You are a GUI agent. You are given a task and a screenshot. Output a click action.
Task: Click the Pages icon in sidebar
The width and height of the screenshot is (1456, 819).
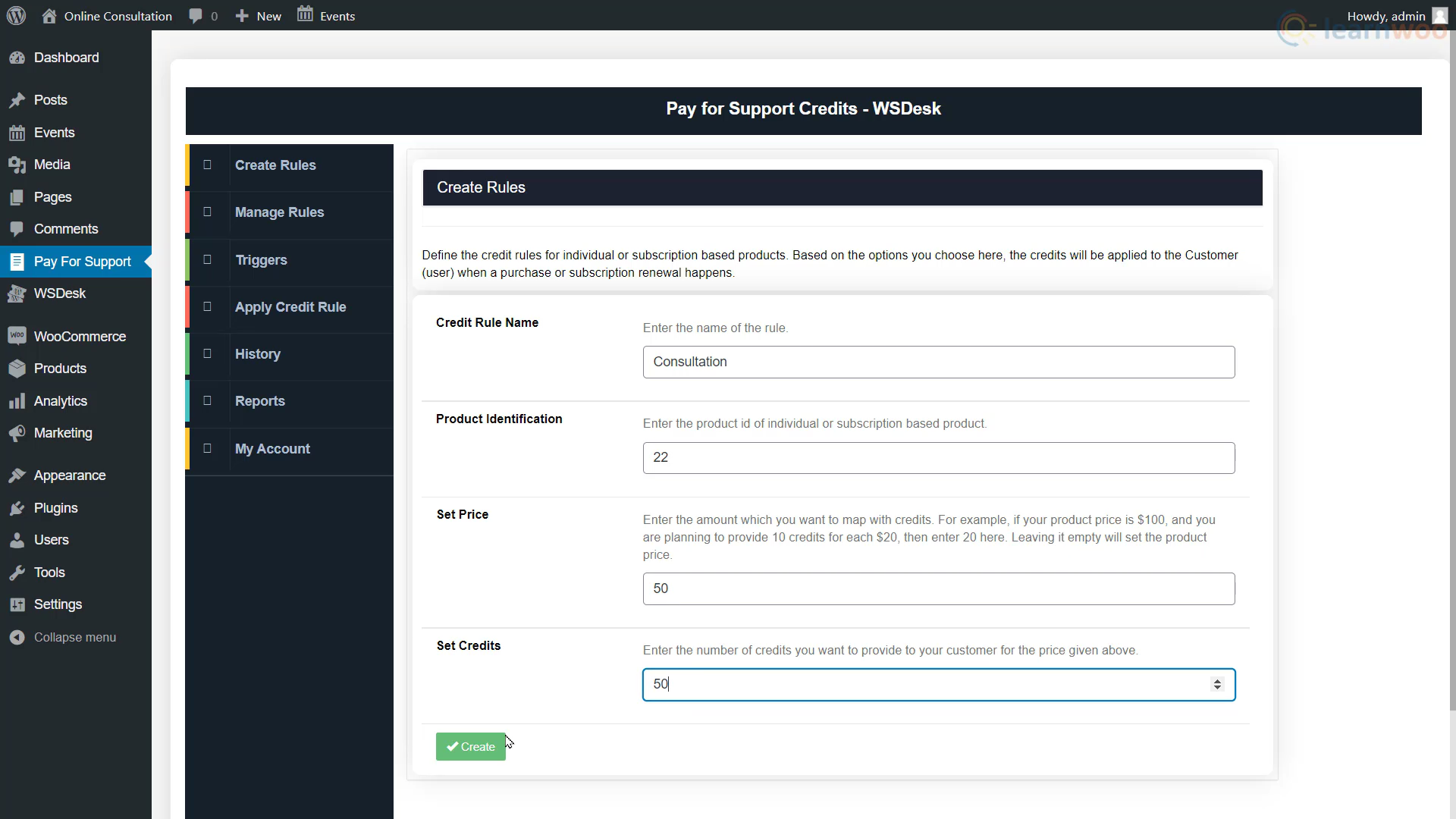point(17,197)
